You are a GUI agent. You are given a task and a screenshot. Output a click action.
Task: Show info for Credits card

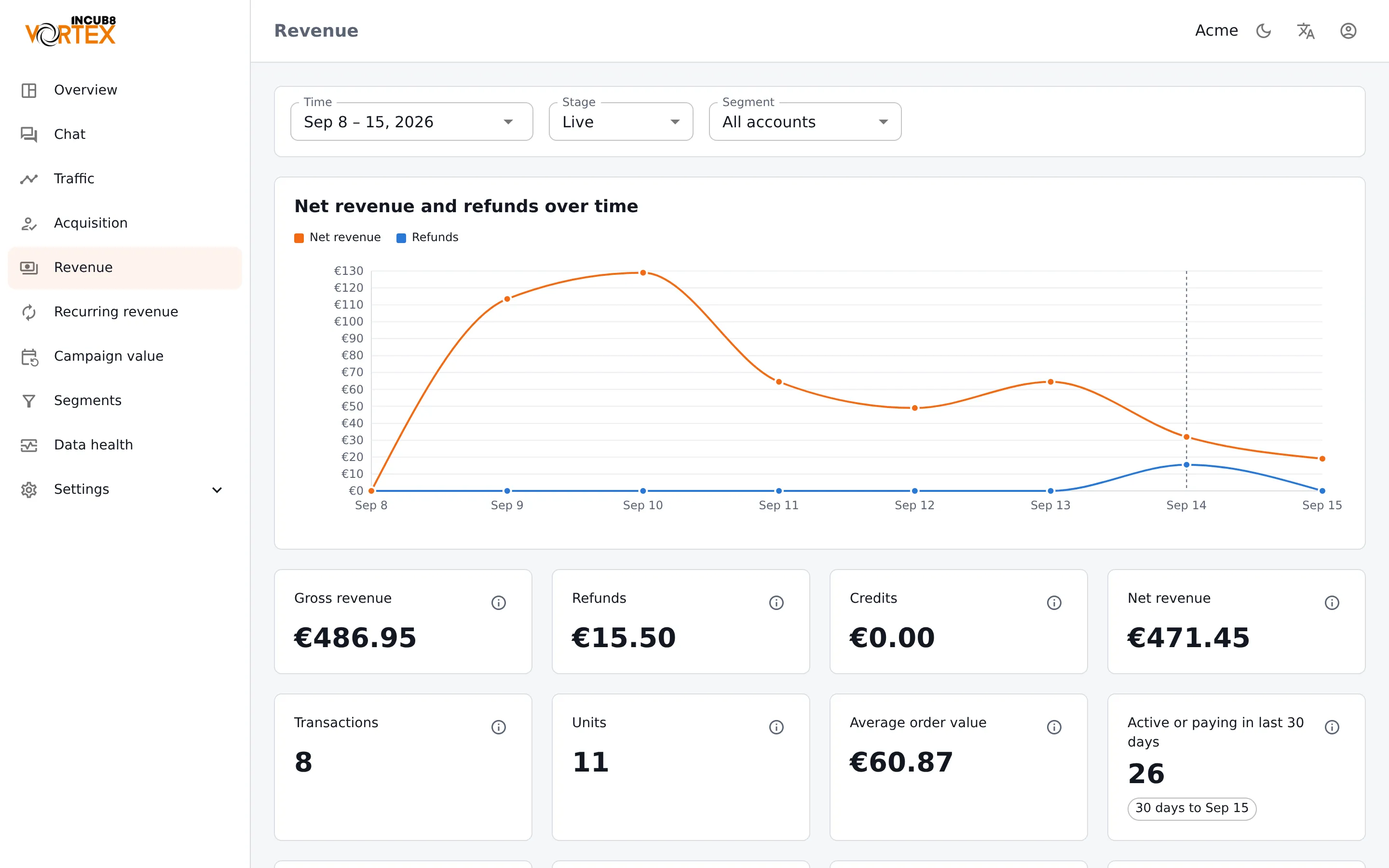pyautogui.click(x=1054, y=603)
